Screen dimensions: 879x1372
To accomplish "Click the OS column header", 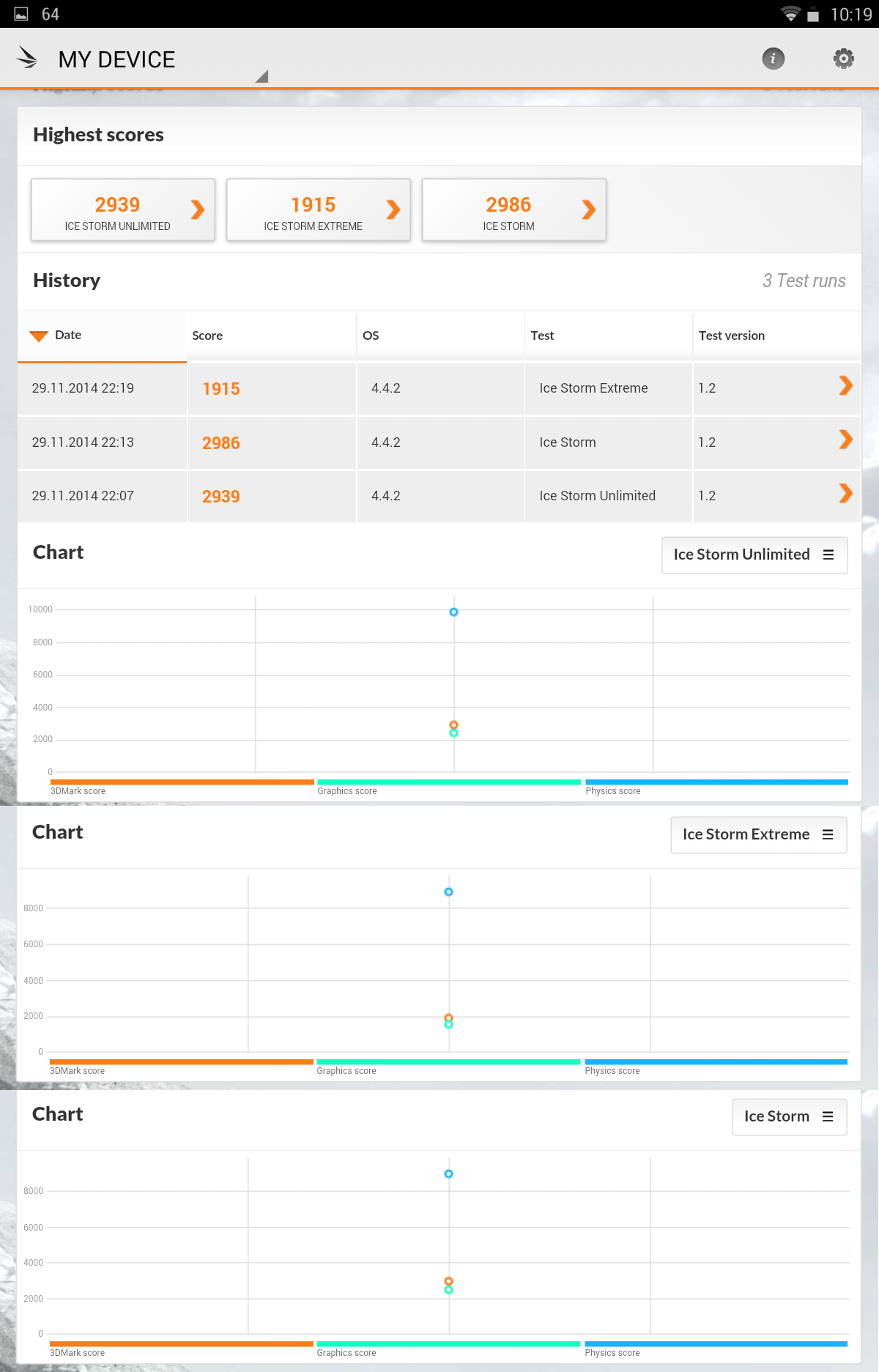I will (x=441, y=335).
